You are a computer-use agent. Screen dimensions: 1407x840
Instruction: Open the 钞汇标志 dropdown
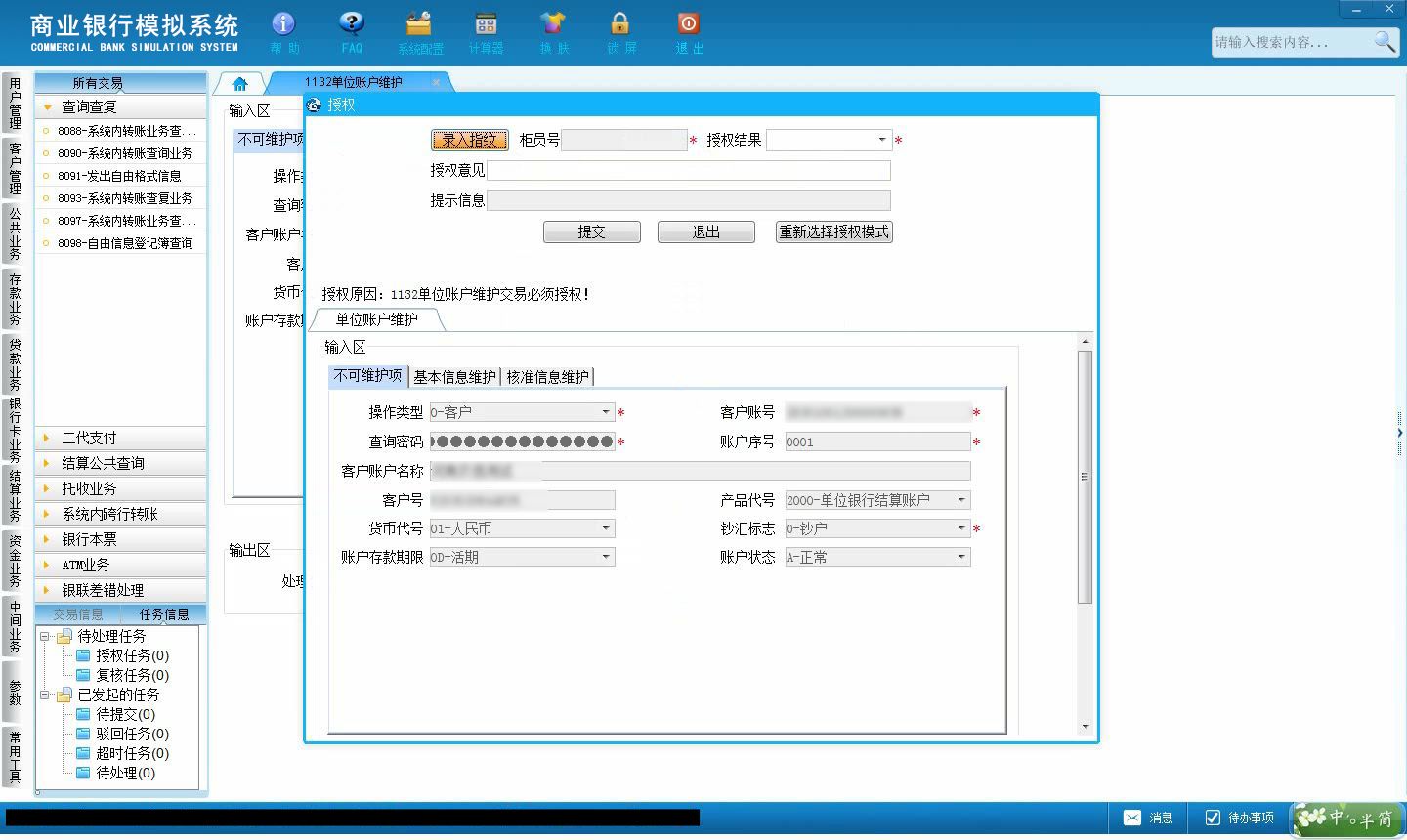(961, 528)
